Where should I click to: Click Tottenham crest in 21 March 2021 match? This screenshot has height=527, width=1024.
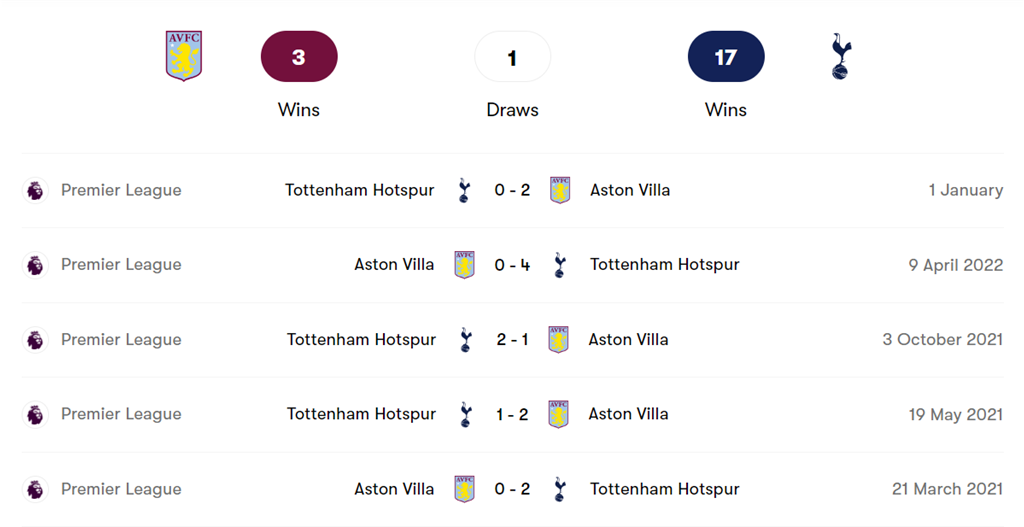560,489
